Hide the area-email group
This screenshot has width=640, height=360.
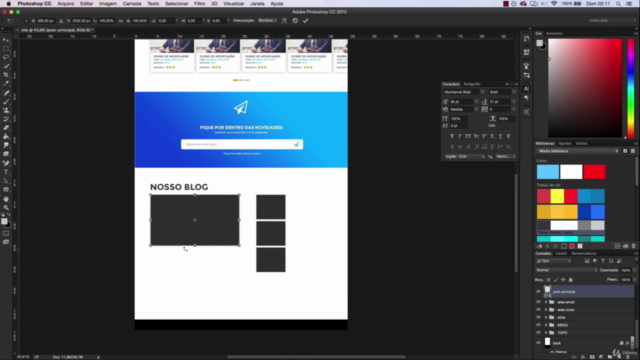[538, 302]
